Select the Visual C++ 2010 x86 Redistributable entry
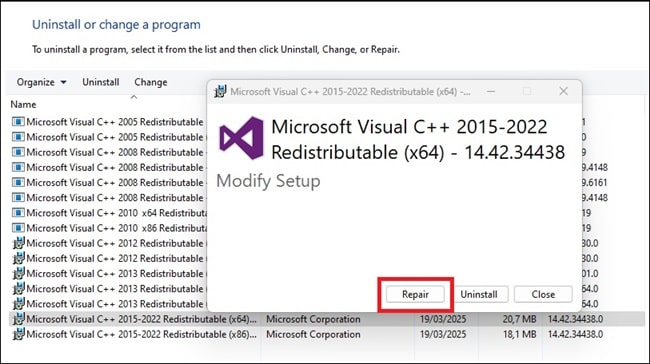650x364 pixels. click(109, 228)
